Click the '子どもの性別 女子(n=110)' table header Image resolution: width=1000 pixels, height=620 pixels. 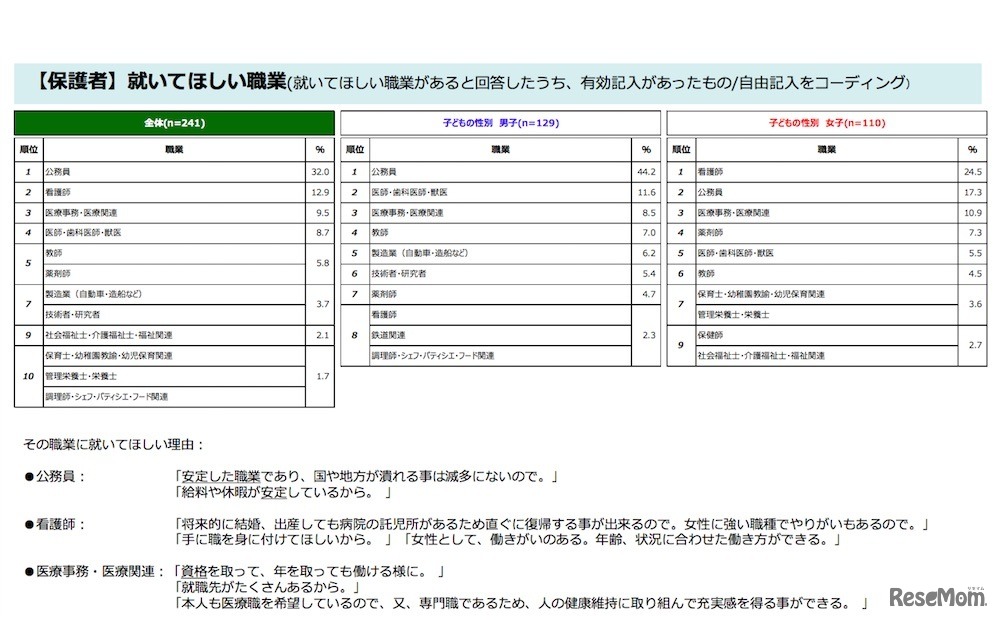(827, 123)
